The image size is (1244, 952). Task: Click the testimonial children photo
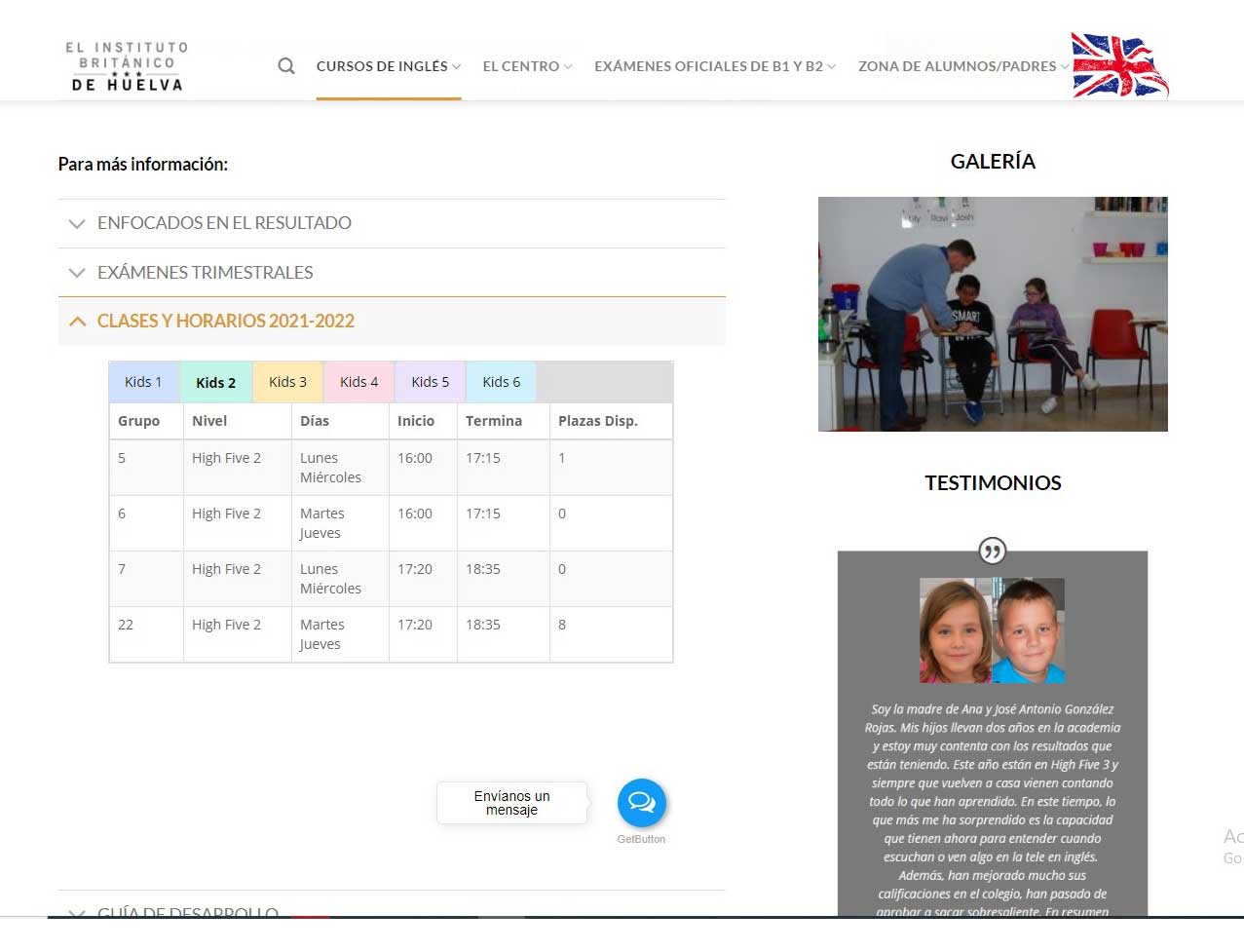pos(992,630)
